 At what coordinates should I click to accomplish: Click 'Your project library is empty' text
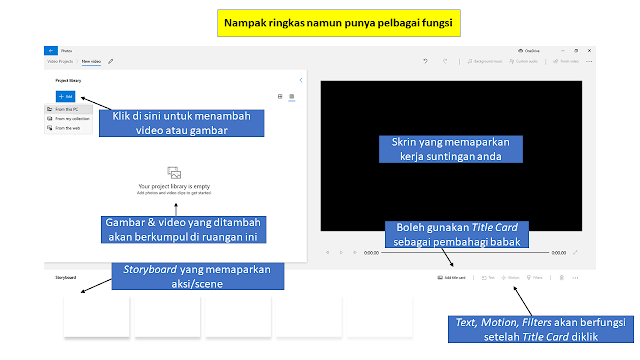click(174, 186)
